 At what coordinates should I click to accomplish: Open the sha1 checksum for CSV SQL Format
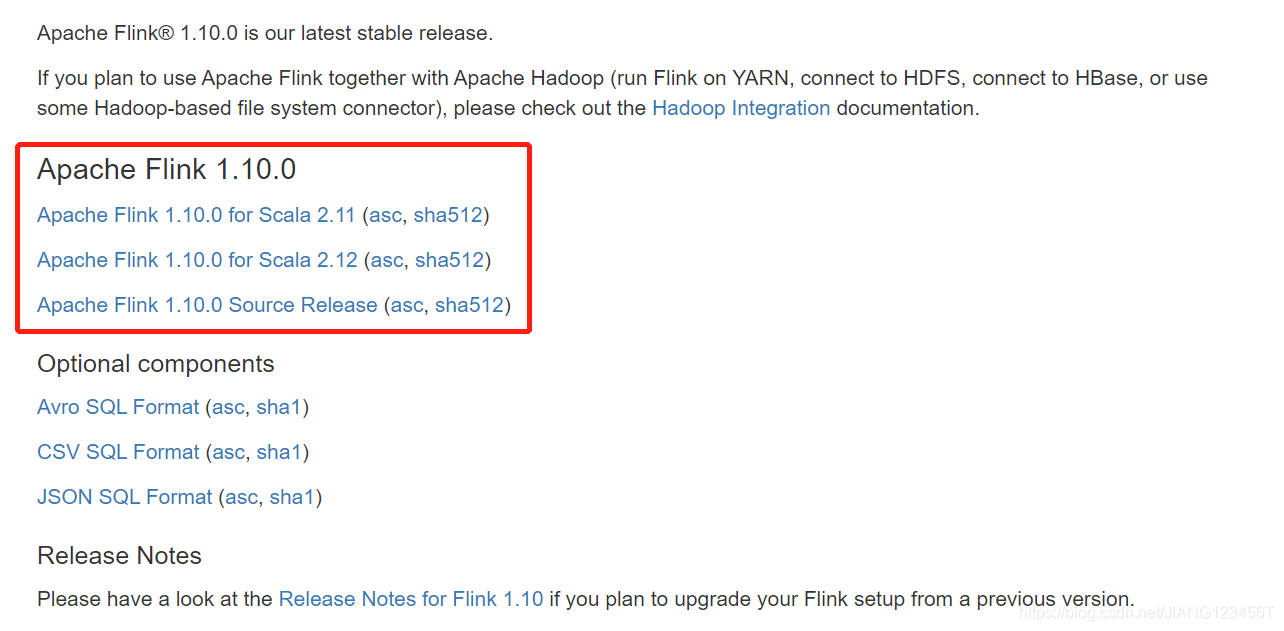tap(280, 452)
